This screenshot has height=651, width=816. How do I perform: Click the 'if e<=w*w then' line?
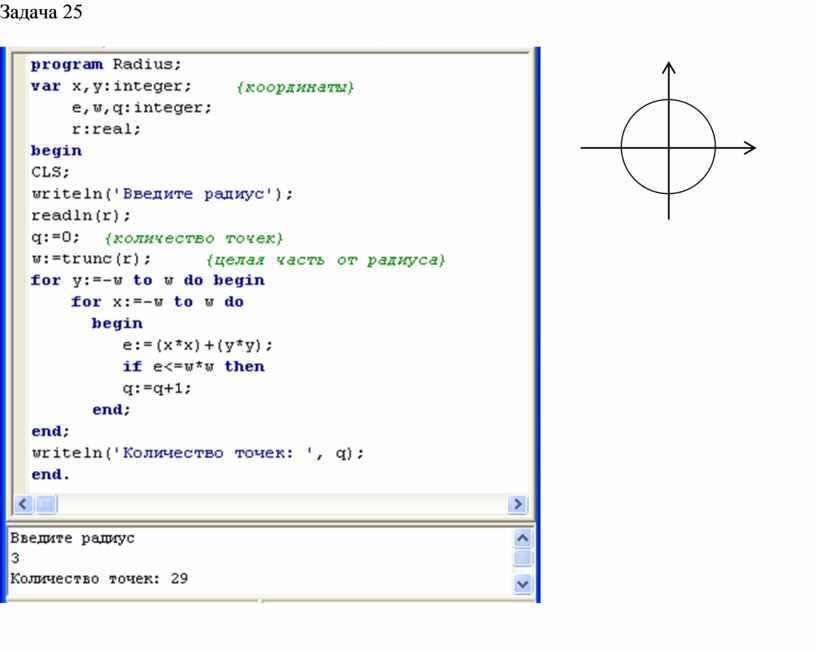coord(193,366)
